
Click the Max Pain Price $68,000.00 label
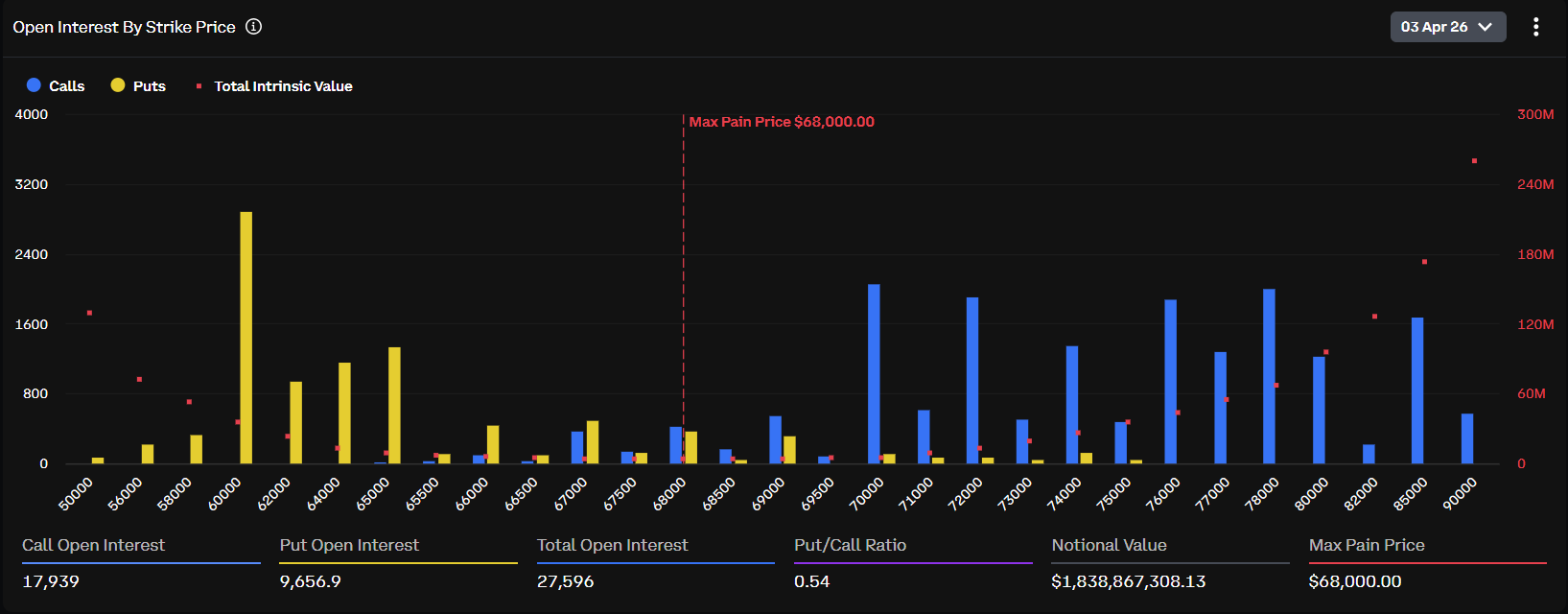coord(782,122)
